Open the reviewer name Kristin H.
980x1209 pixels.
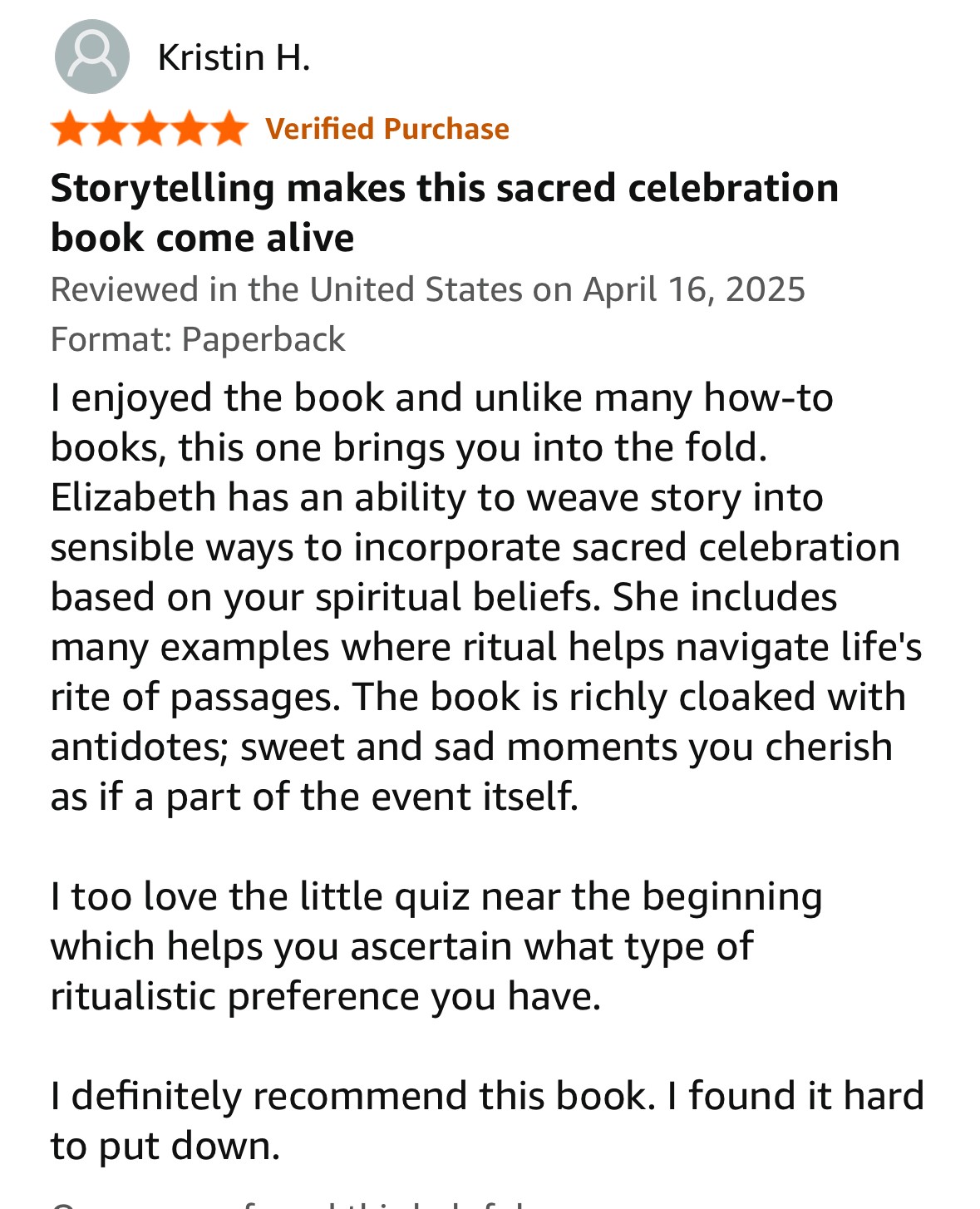234,57
